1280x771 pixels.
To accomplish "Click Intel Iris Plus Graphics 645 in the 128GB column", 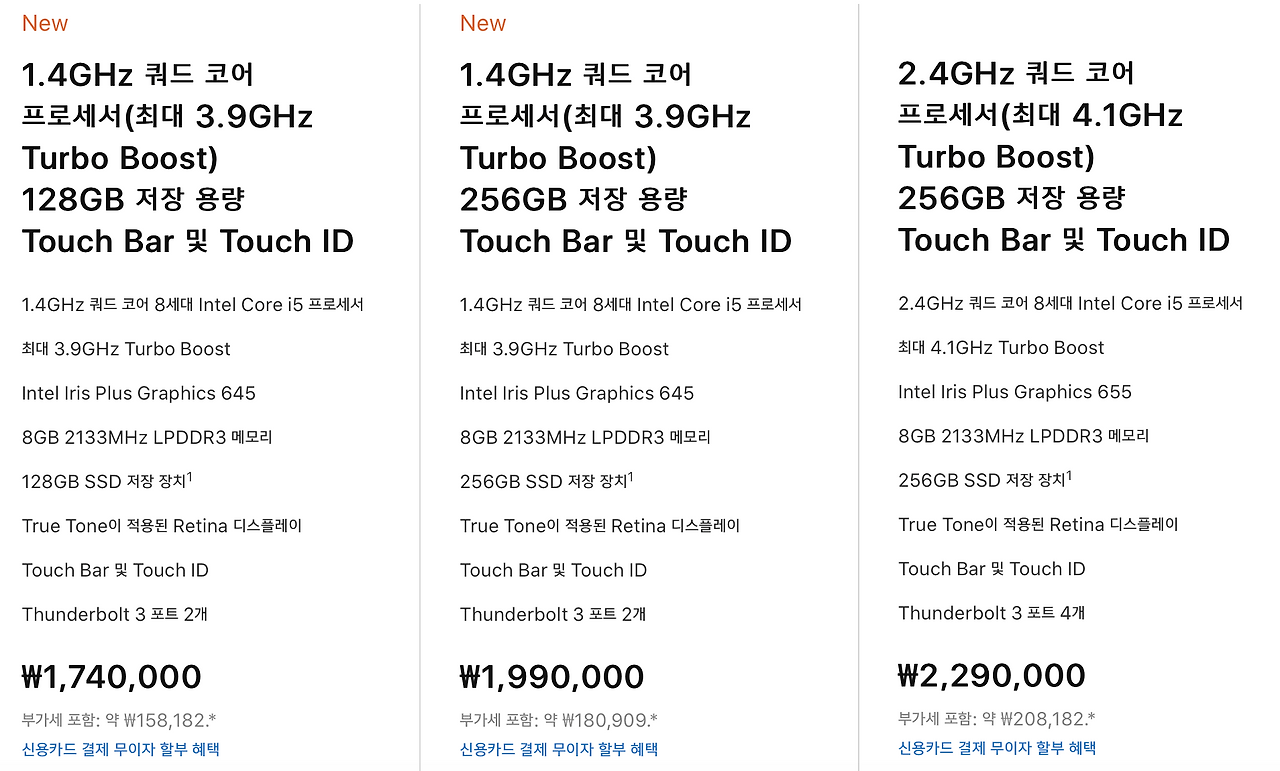I will 139,393.
